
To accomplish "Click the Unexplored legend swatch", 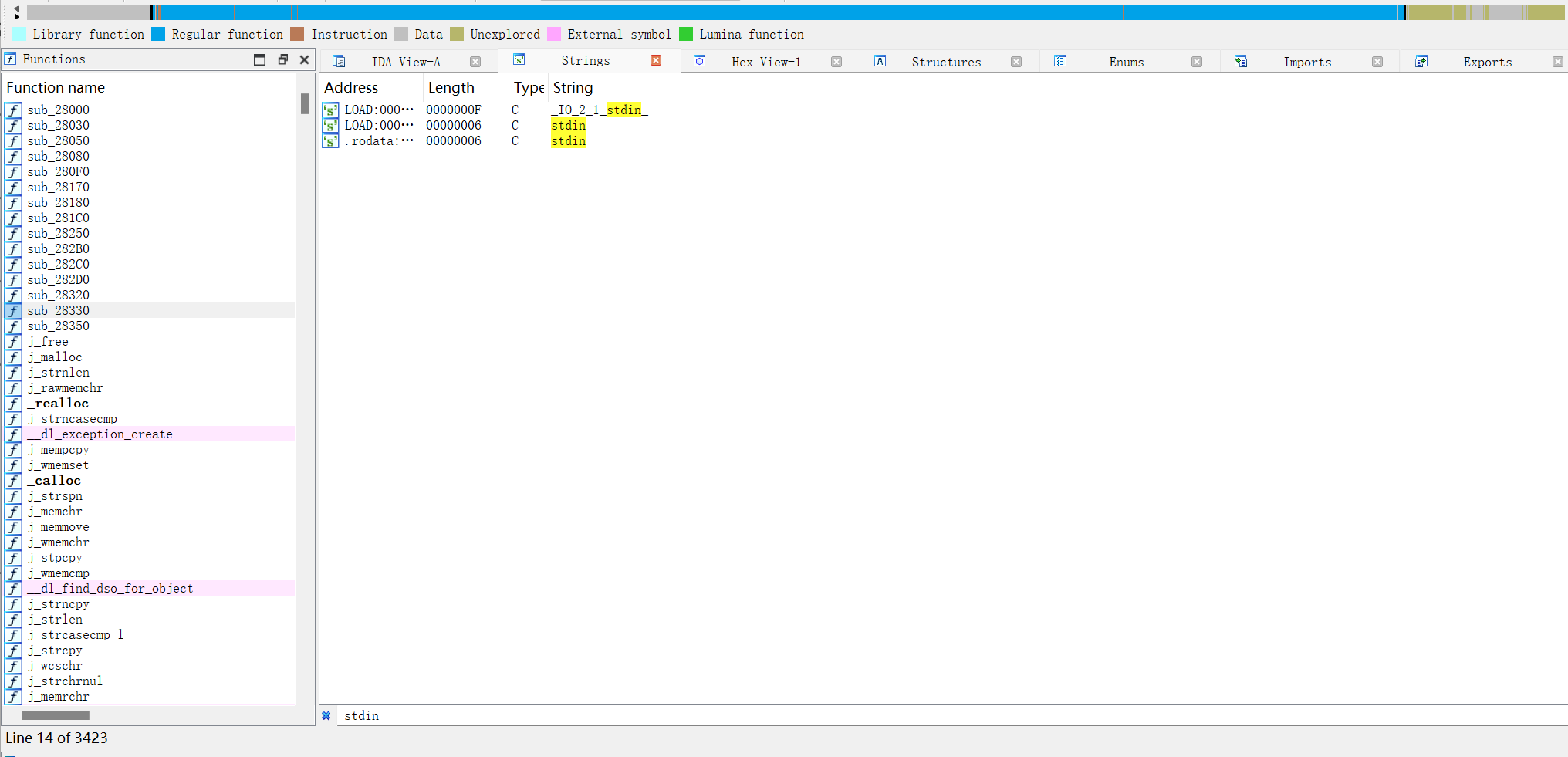I will 457,34.
